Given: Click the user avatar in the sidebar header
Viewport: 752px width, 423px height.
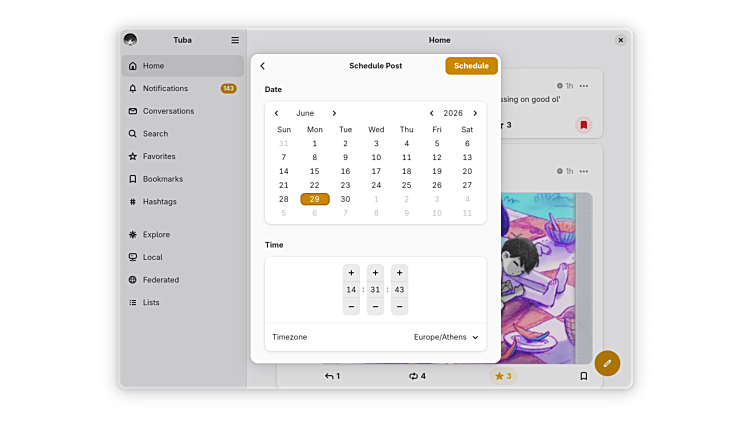Looking at the screenshot, I should pyautogui.click(x=131, y=40).
